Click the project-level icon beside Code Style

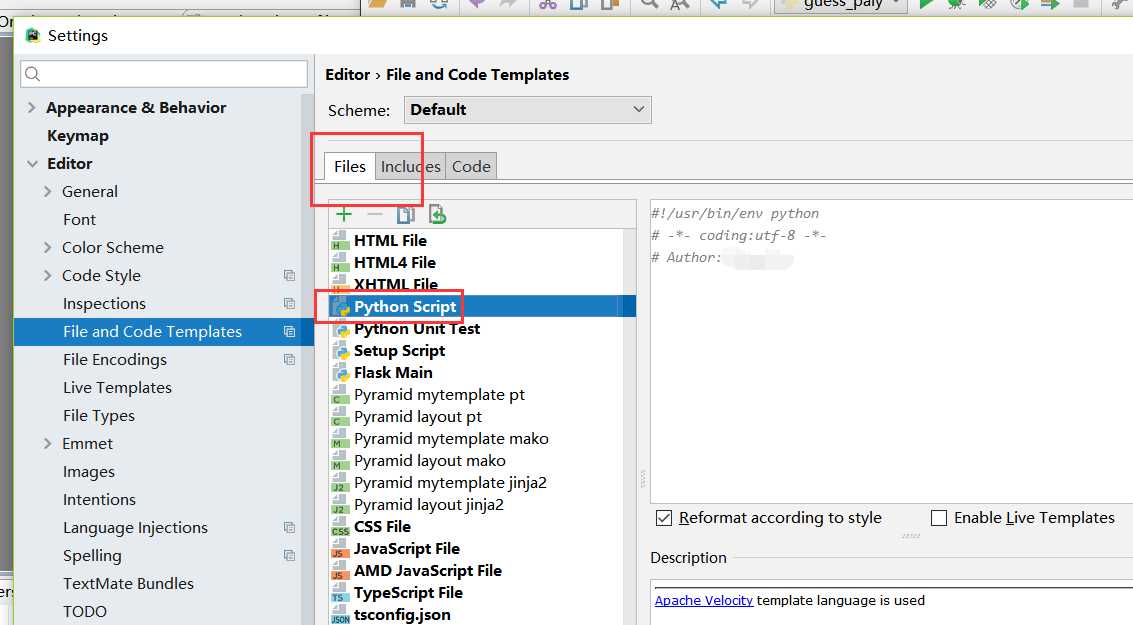point(289,275)
